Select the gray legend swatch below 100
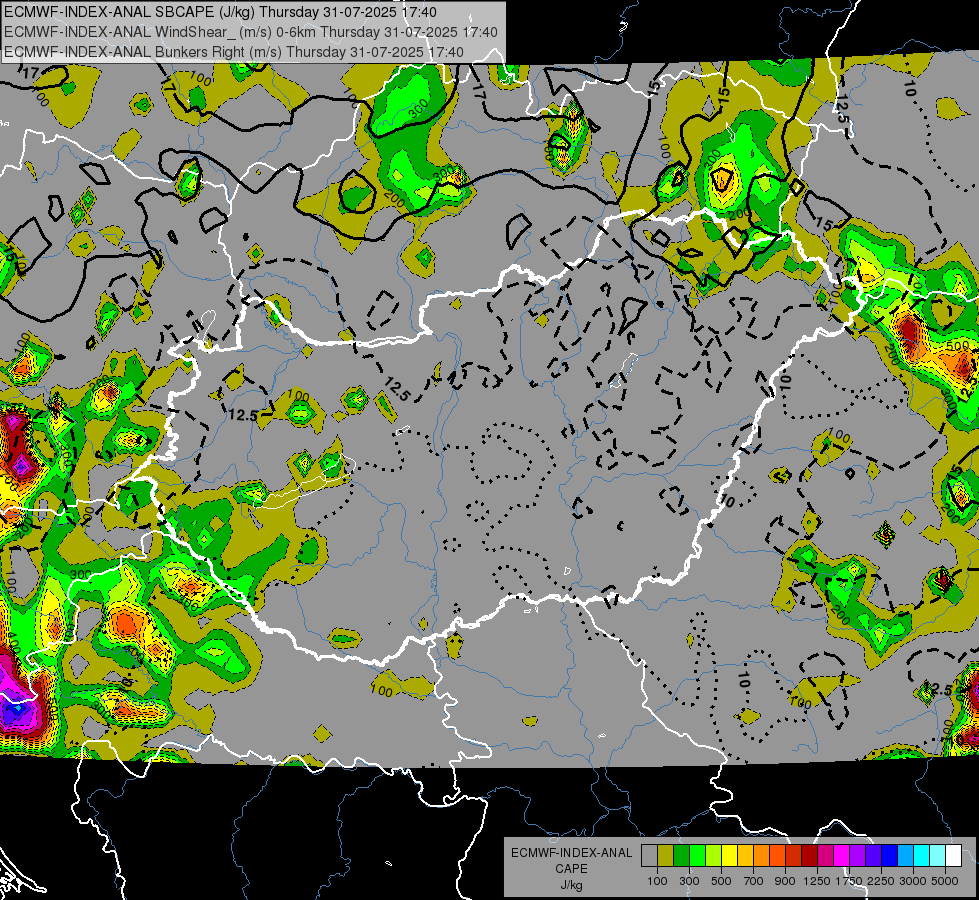Image resolution: width=979 pixels, height=900 pixels. click(x=649, y=856)
